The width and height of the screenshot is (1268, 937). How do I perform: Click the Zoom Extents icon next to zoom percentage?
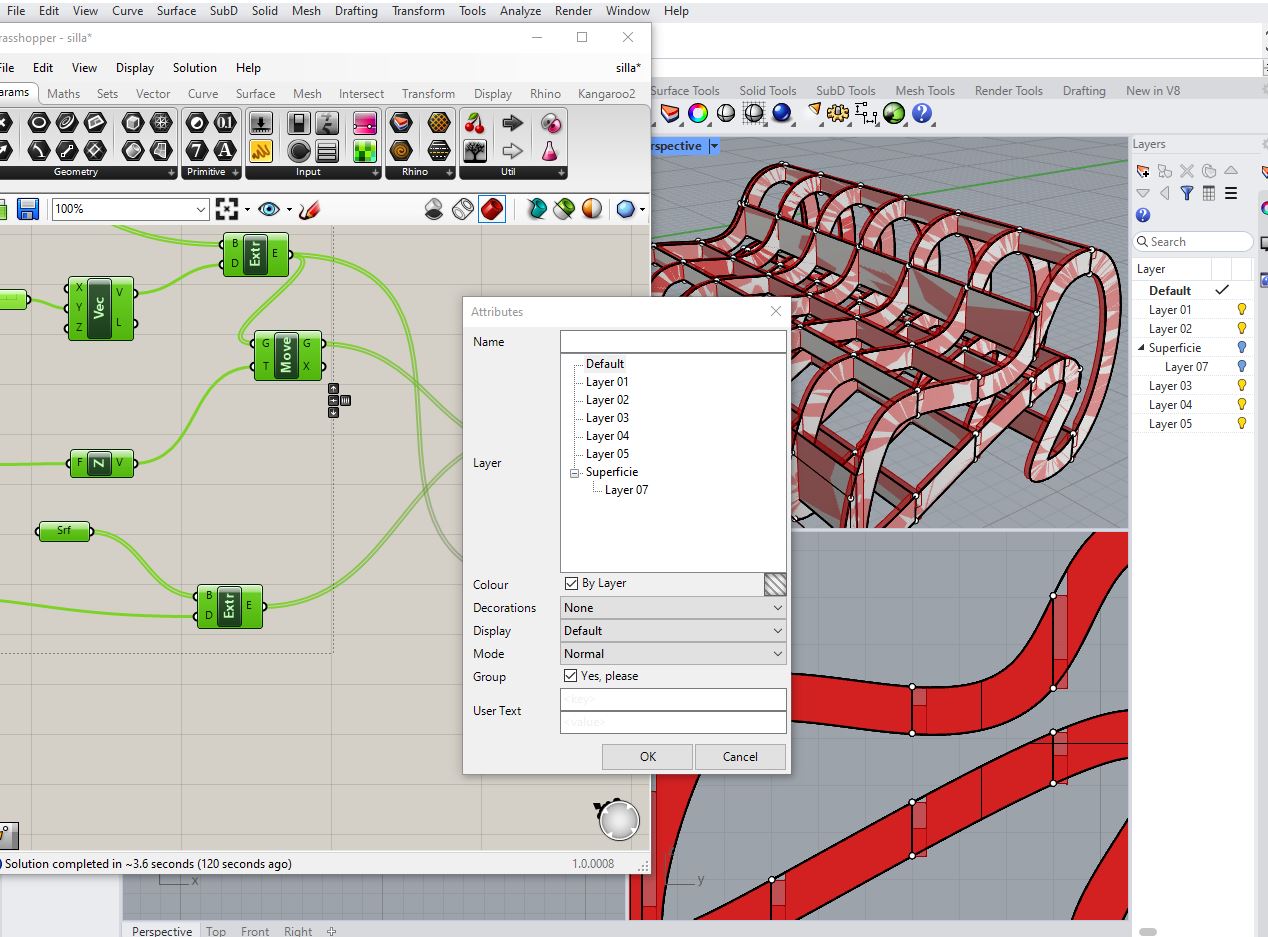tap(226, 209)
